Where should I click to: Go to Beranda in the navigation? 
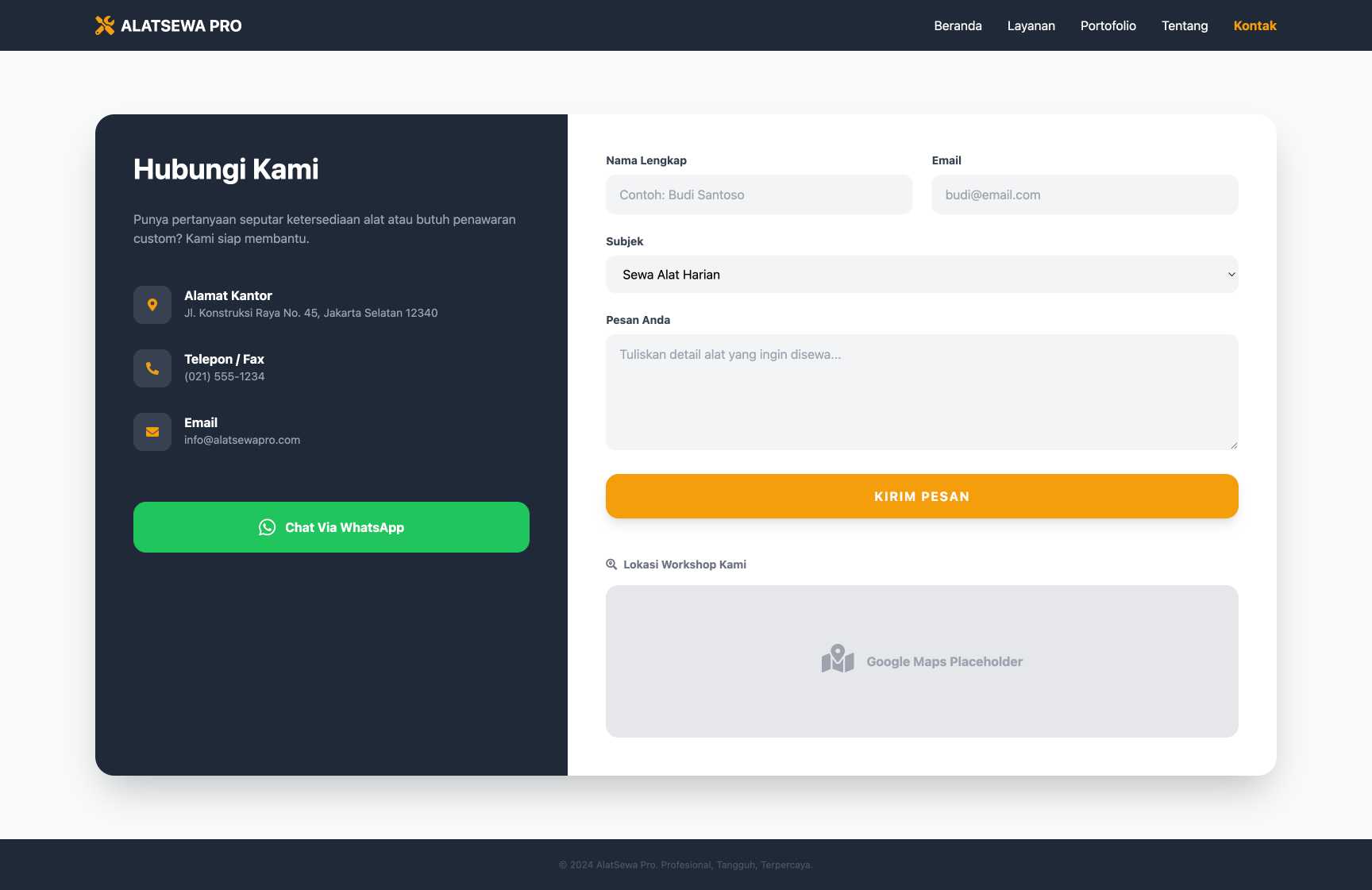[958, 25]
